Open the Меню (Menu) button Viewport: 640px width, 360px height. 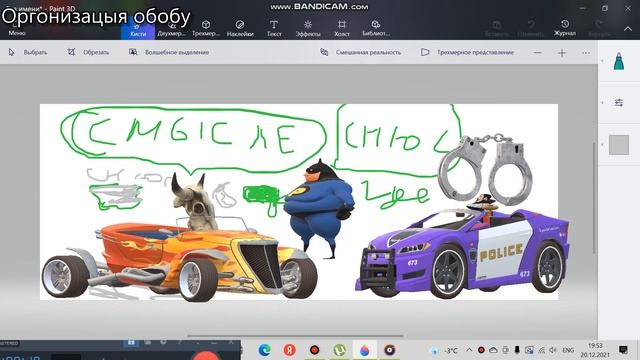[17, 30]
